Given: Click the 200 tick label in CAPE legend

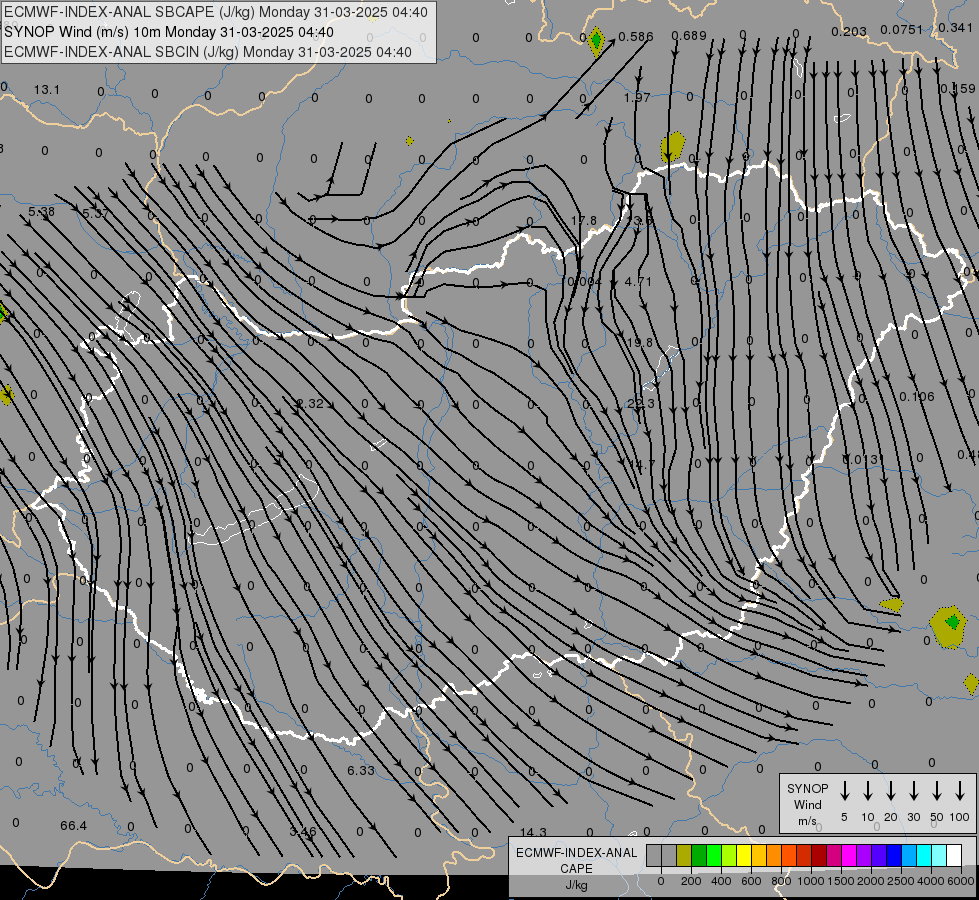Looking at the screenshot, I should tap(691, 881).
